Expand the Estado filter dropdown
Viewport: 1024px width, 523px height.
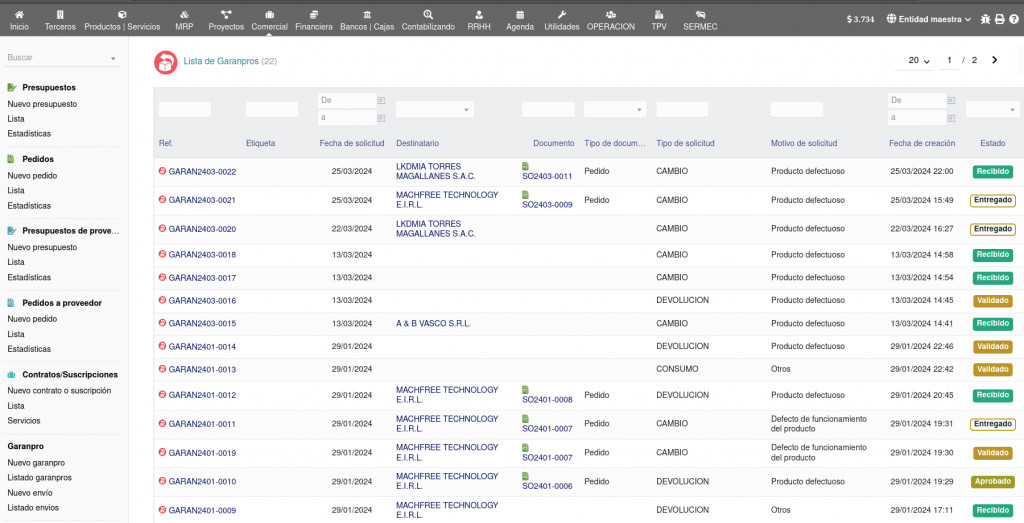point(992,109)
